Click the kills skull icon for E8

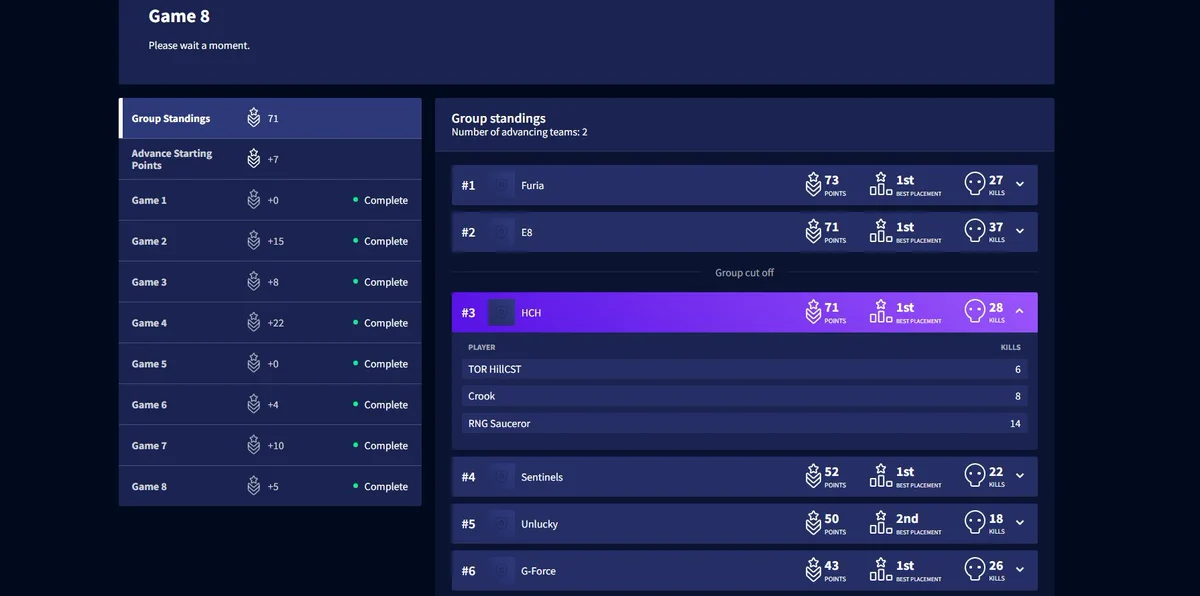click(975, 232)
